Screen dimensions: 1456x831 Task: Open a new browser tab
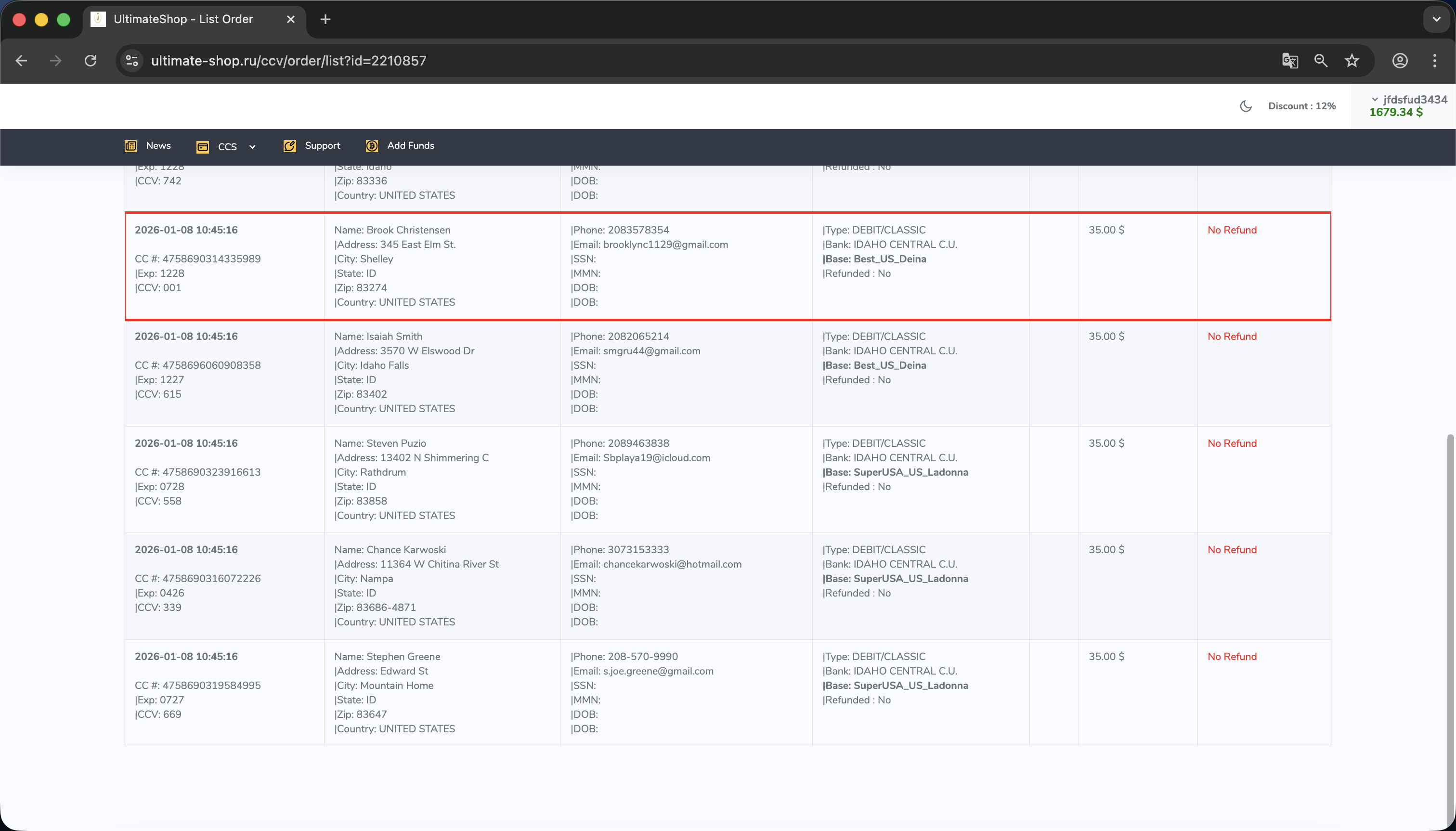[x=325, y=19]
